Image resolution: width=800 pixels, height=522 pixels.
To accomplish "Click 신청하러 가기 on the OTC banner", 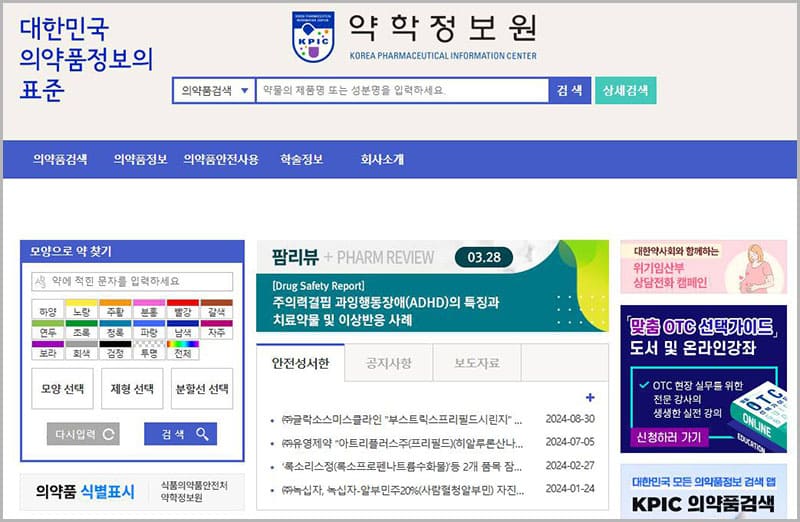I will [x=669, y=437].
